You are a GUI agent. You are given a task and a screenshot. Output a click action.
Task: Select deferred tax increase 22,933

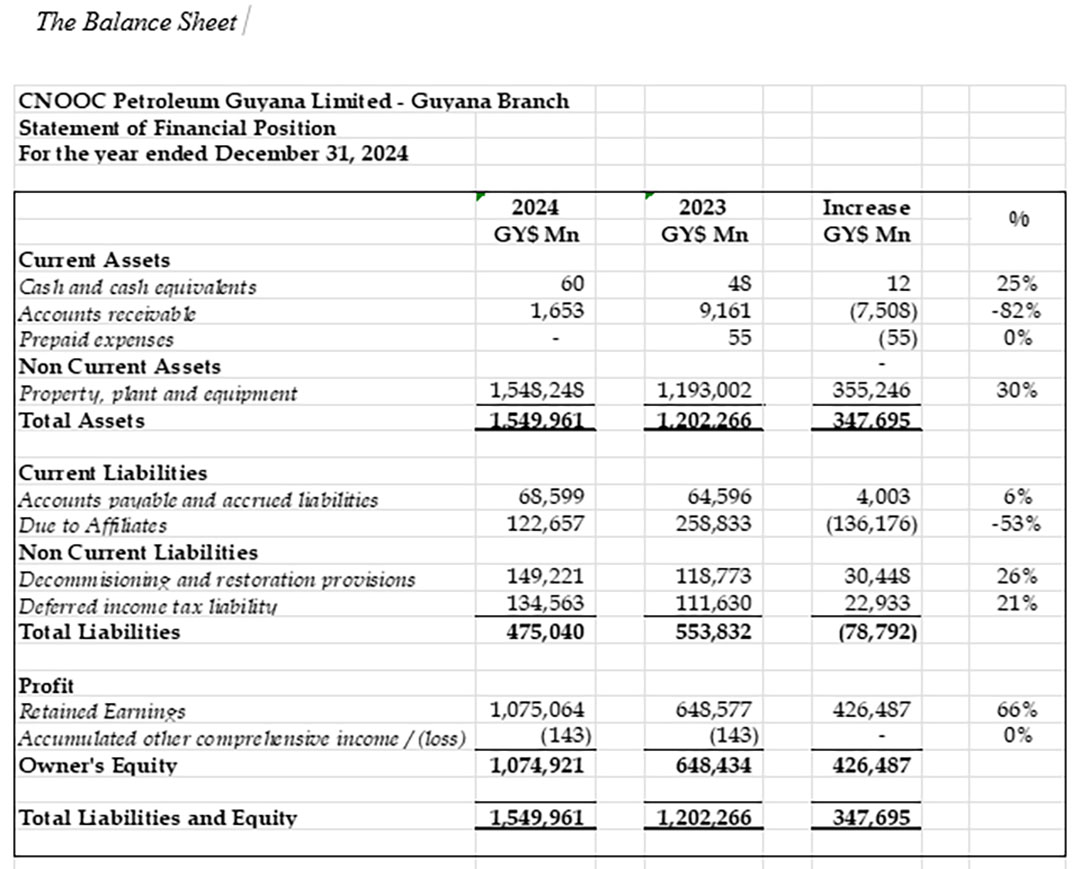click(x=878, y=603)
